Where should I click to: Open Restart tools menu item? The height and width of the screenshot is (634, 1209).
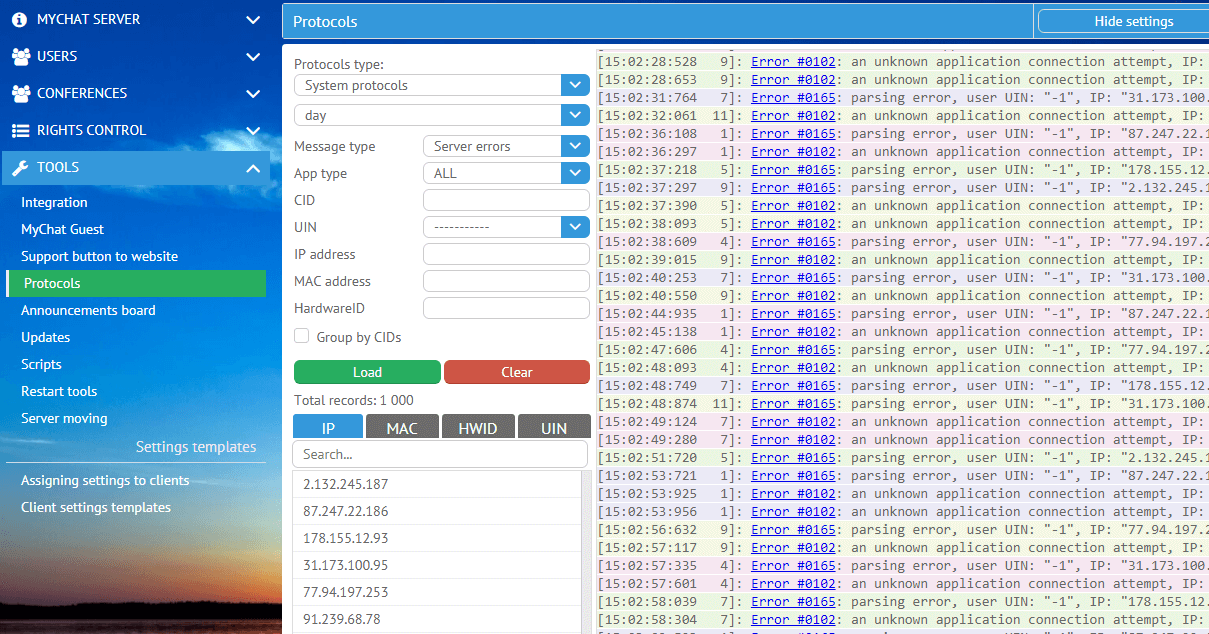point(59,391)
